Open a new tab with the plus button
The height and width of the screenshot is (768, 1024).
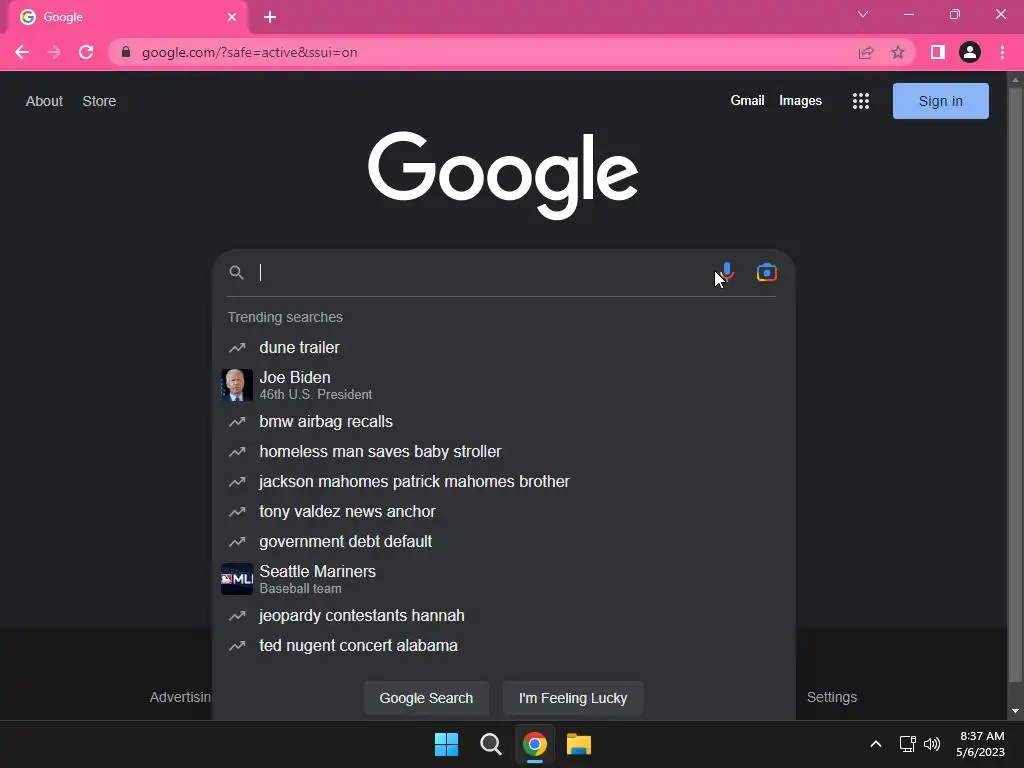[x=270, y=17]
